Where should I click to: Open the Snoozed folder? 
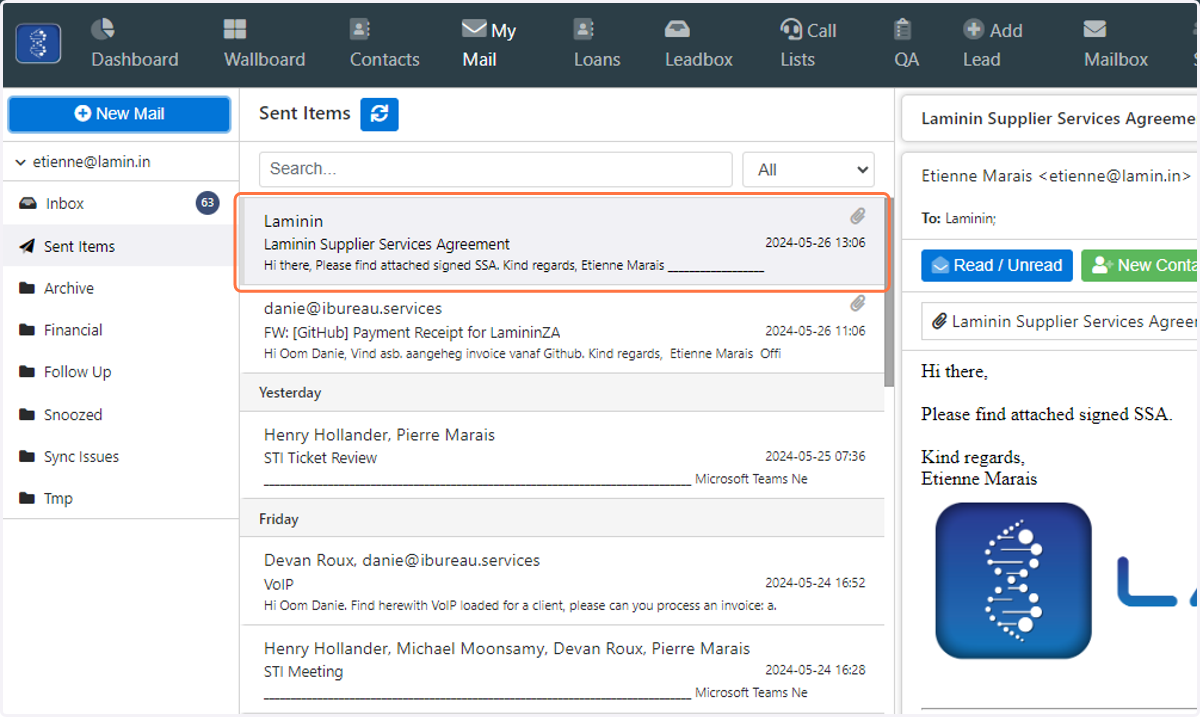(x=120, y=414)
